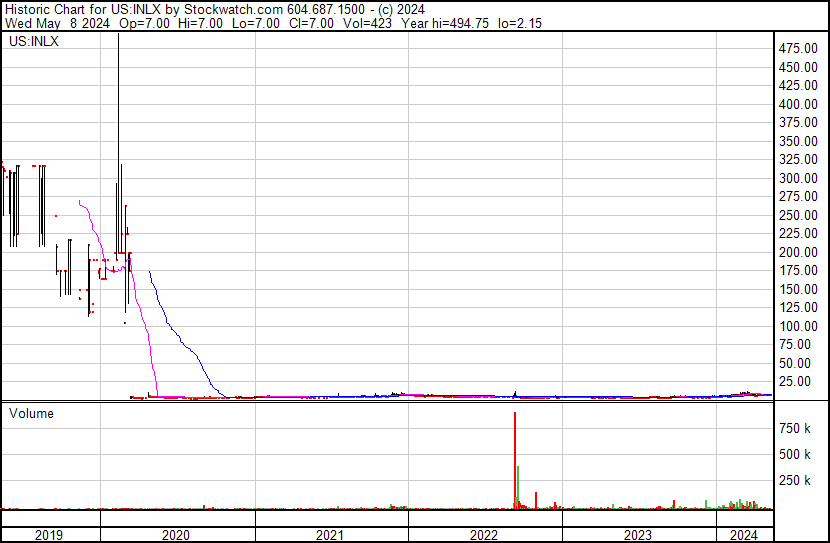Select the 2021 year label on the timeline
The height and width of the screenshot is (543, 830).
click(x=331, y=534)
